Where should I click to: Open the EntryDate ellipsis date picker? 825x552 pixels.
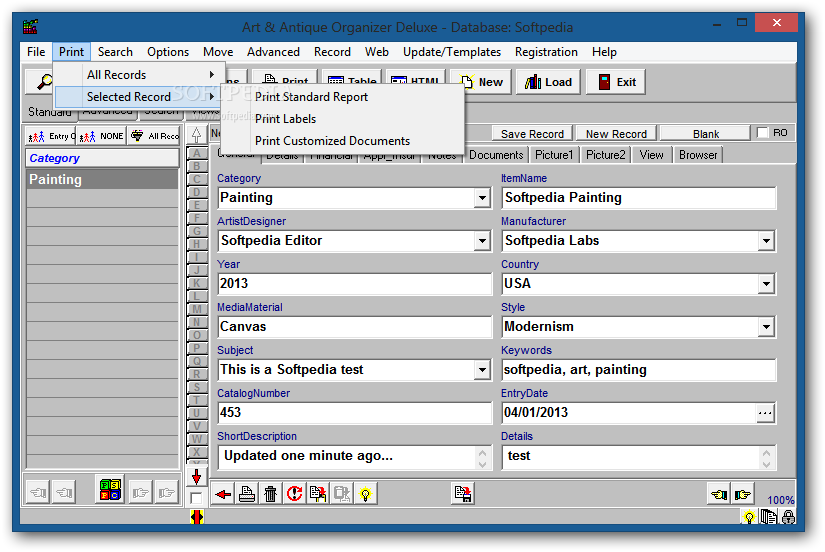tap(765, 413)
